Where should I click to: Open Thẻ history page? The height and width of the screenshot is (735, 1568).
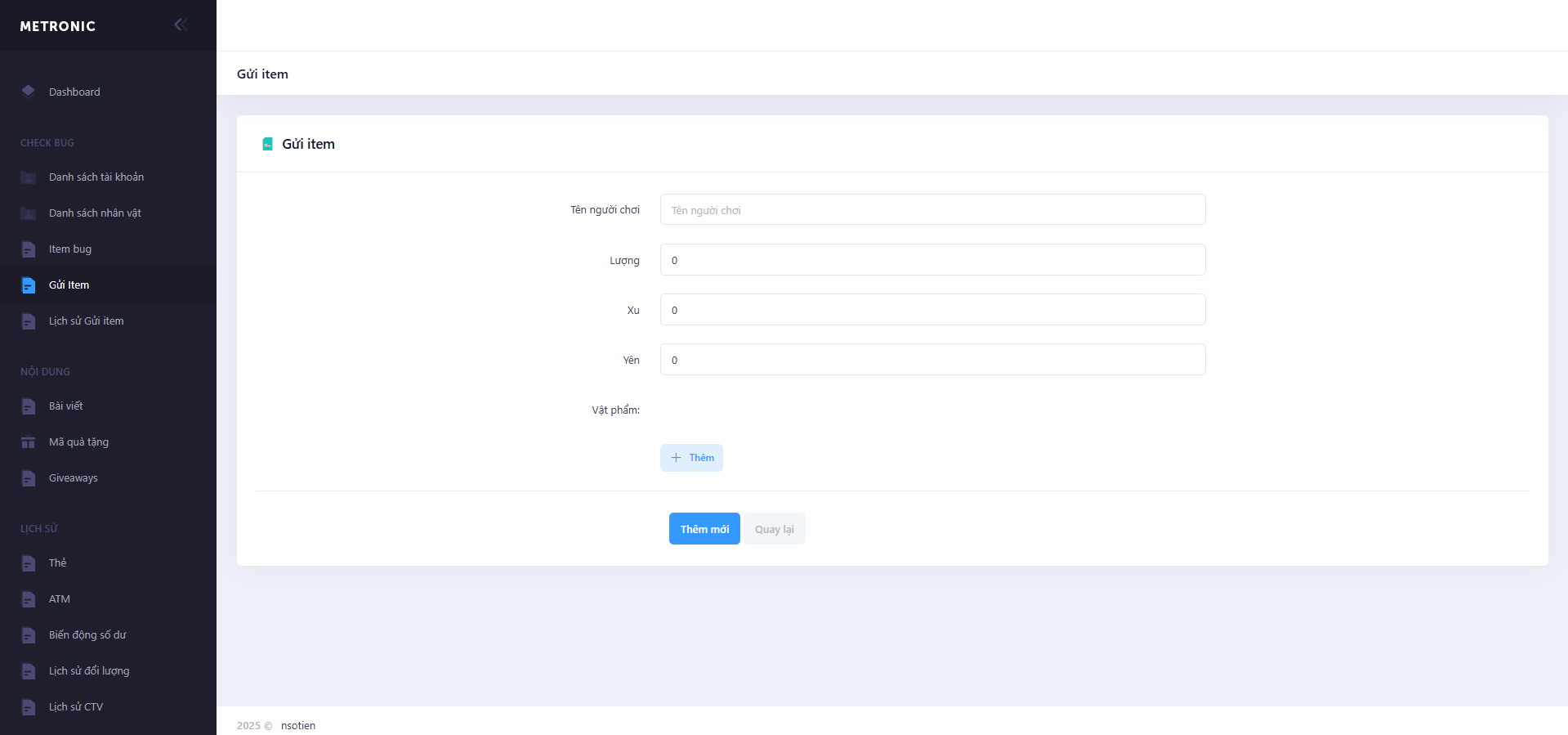[108, 562]
